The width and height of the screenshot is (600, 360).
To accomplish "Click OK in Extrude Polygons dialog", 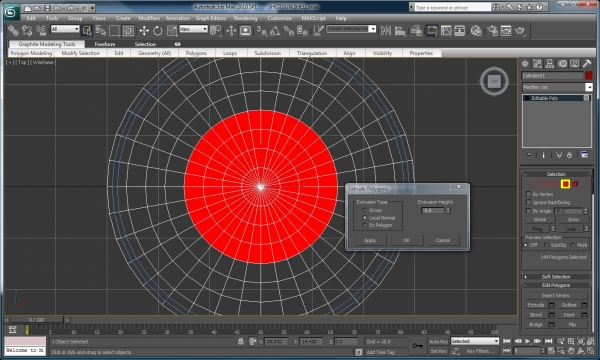I will [406, 240].
